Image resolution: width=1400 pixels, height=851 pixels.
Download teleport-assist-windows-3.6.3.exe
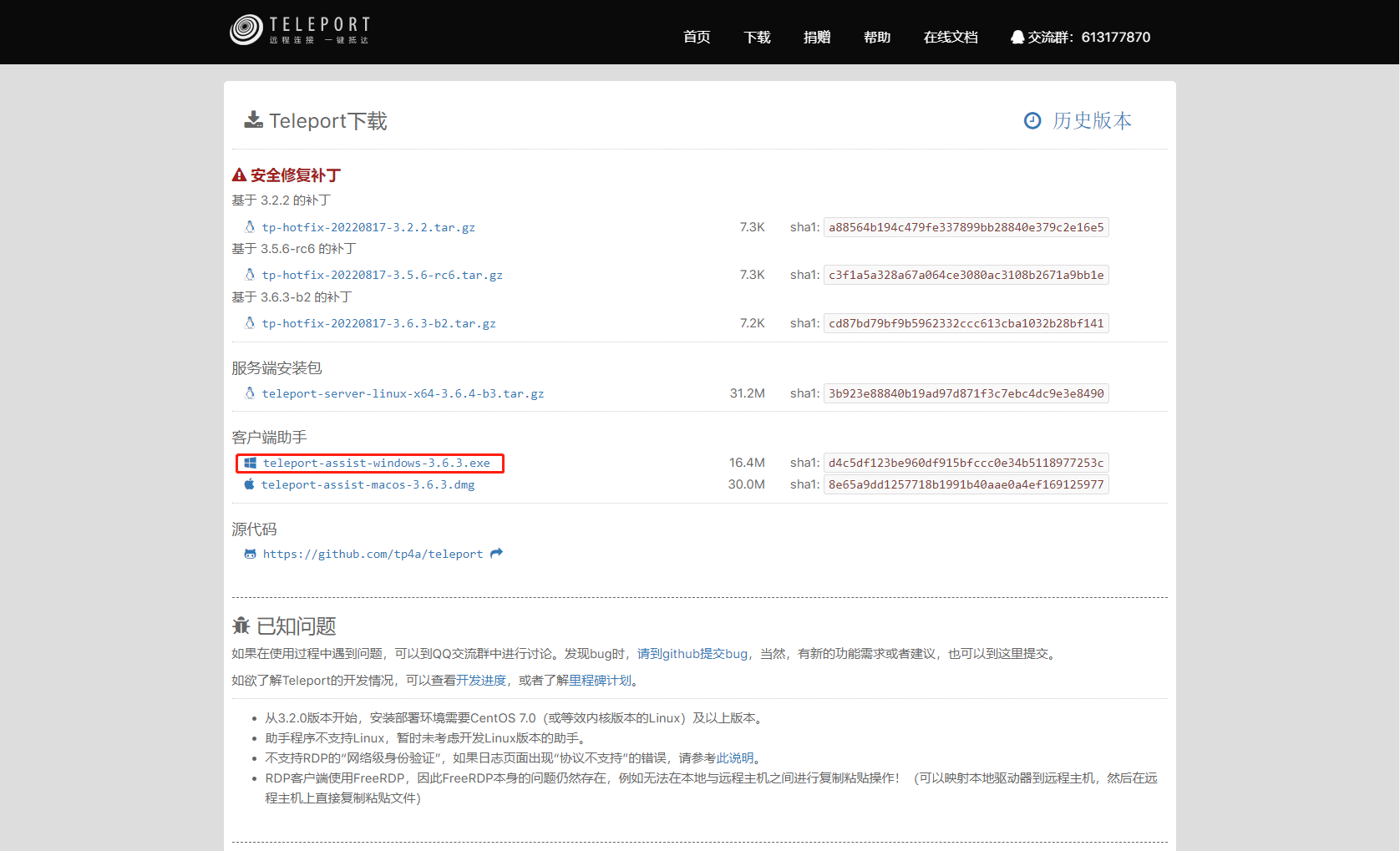tap(377, 463)
